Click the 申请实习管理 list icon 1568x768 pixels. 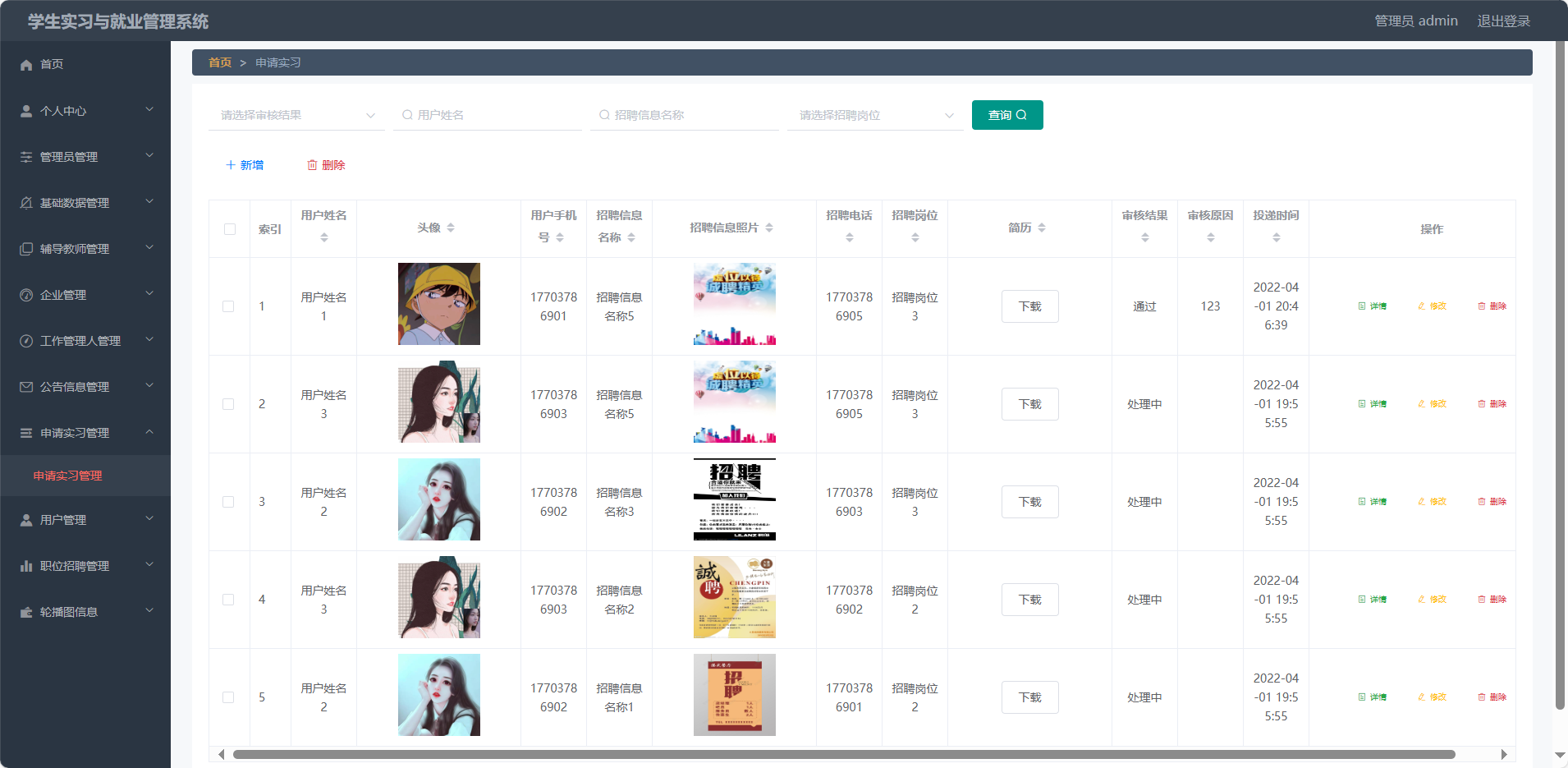coord(26,433)
